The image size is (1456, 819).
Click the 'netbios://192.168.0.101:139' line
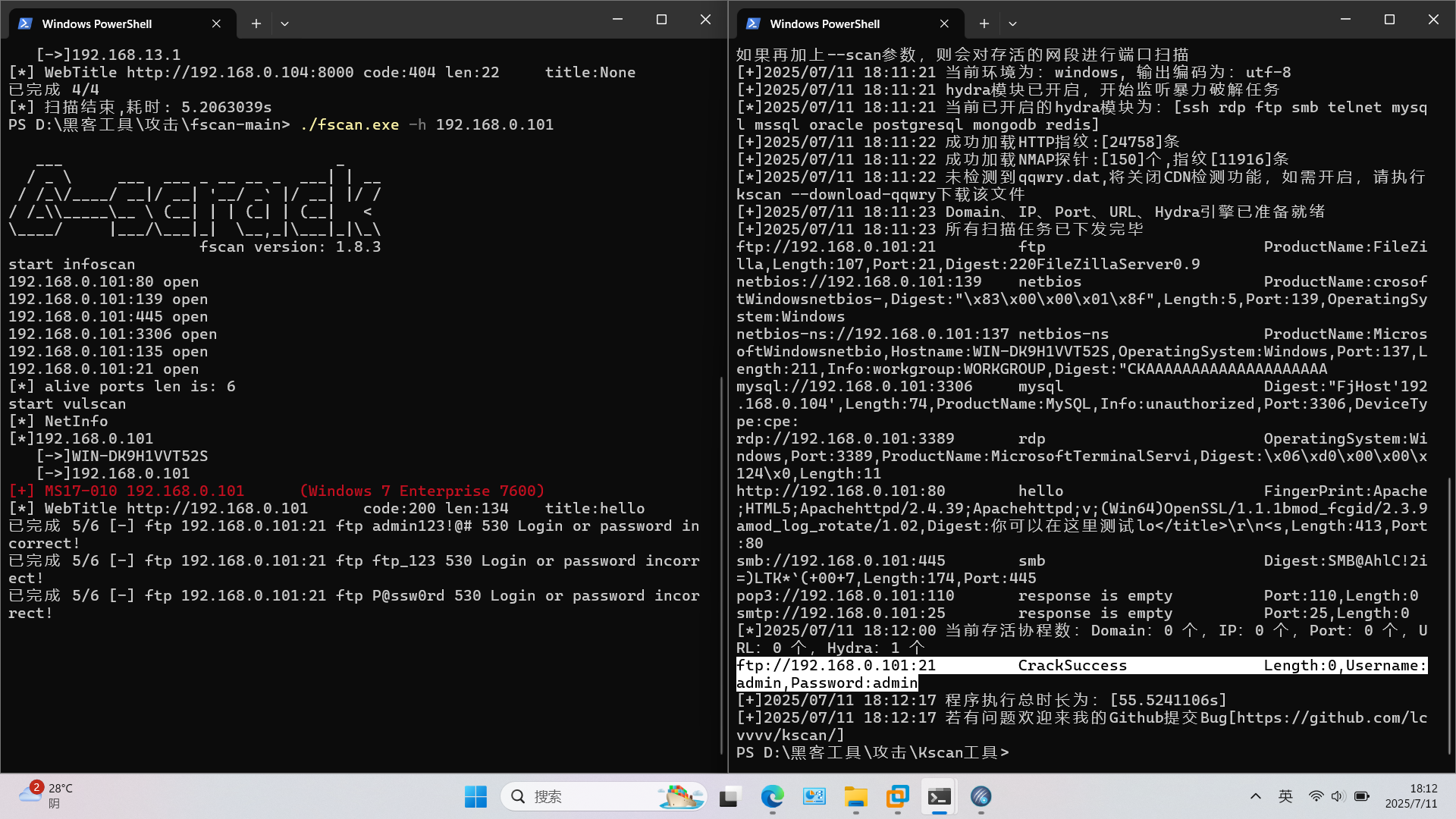[x=859, y=281]
